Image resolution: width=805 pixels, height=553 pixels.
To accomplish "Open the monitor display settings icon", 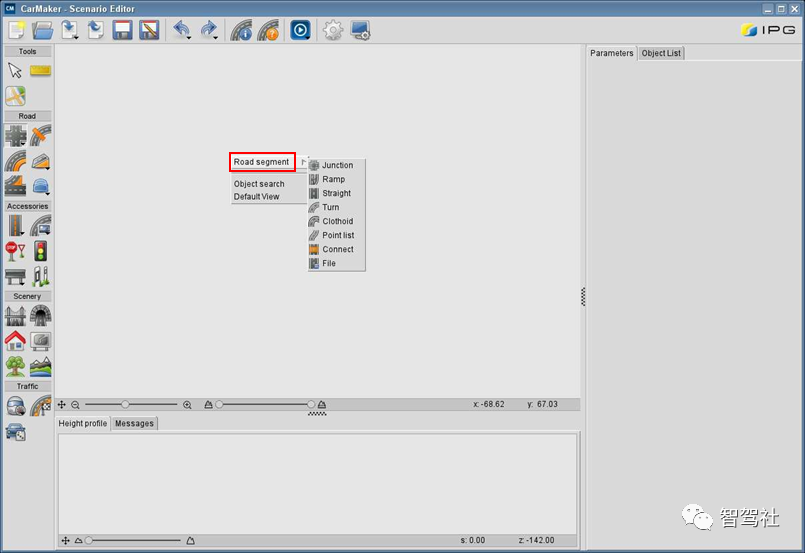I will 360,30.
